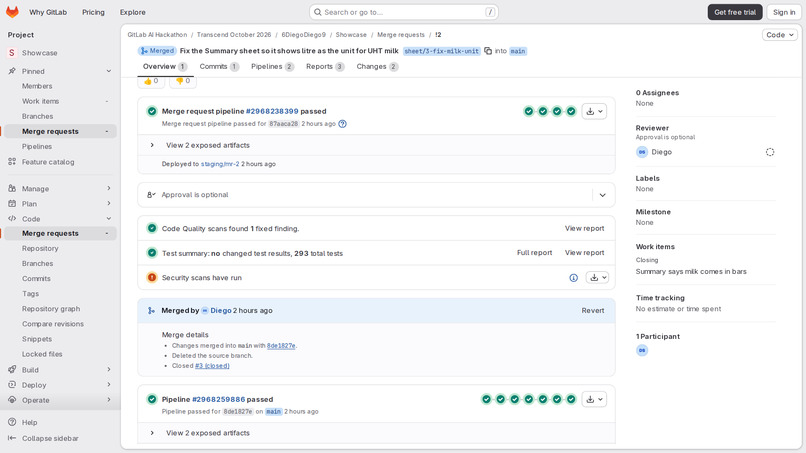Click the thumbs down reaction

point(183,81)
